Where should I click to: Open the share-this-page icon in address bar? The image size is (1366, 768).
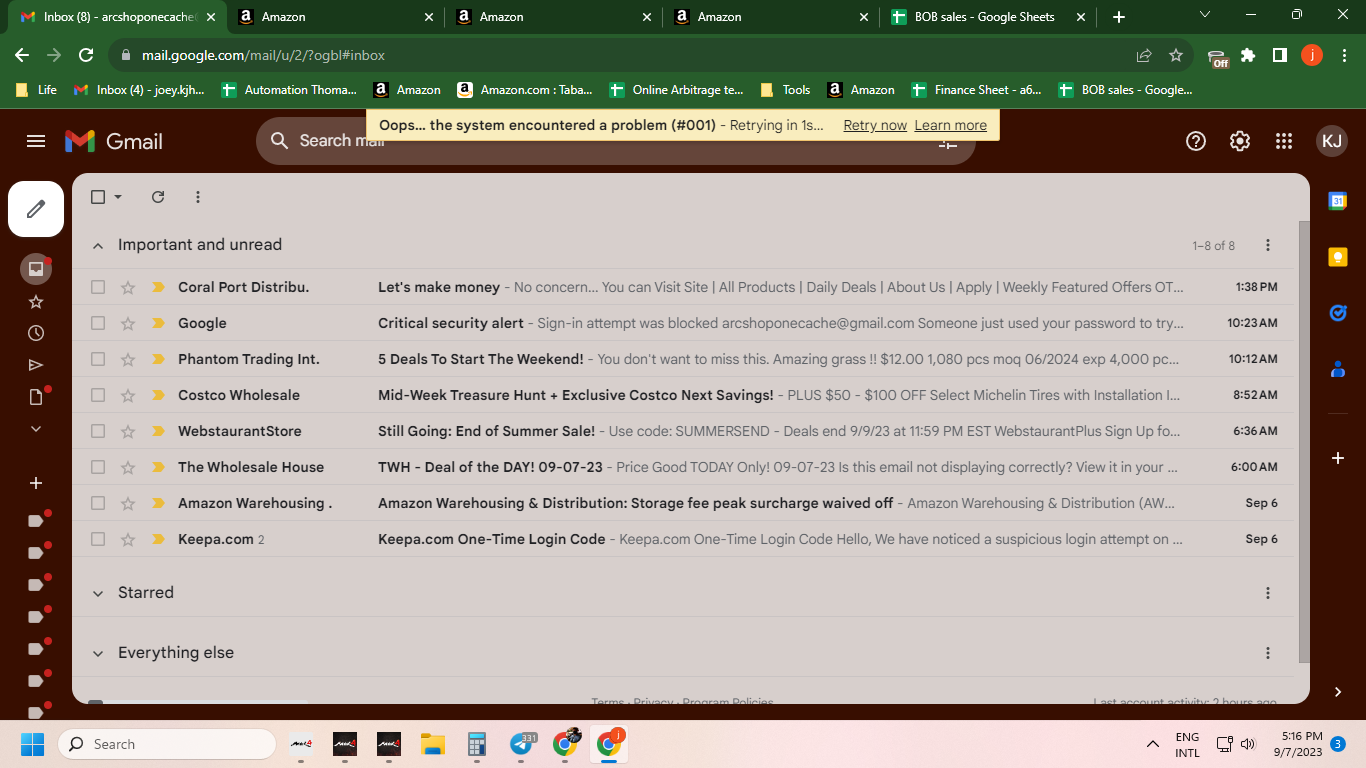(x=1144, y=55)
